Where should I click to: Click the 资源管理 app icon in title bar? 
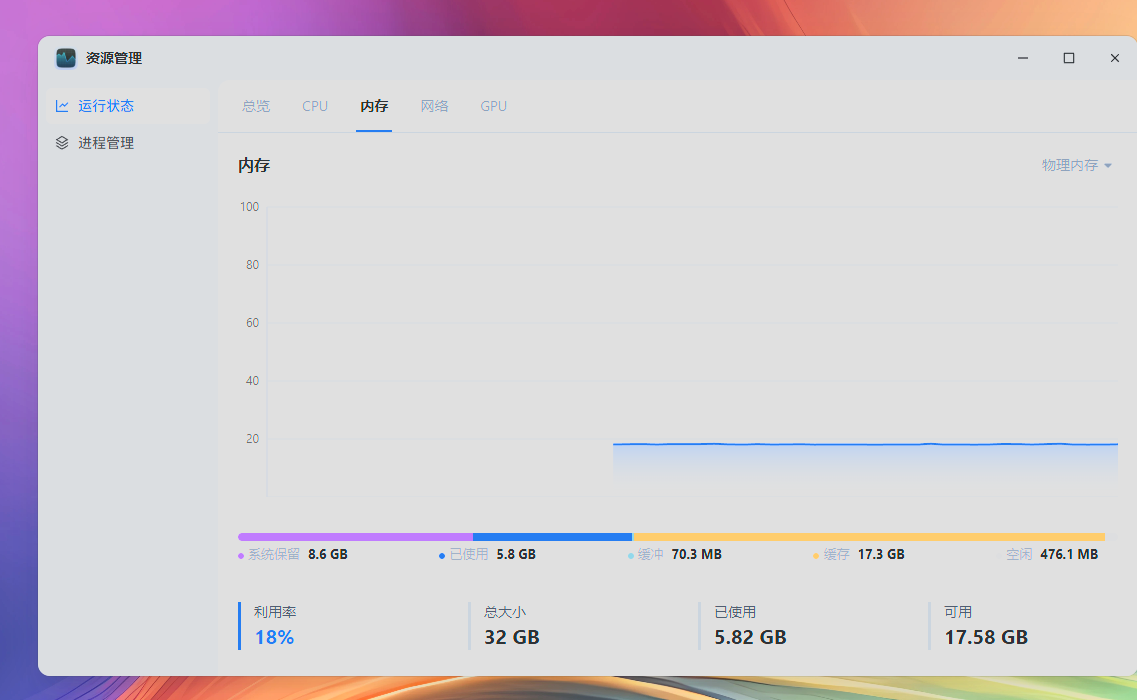pyautogui.click(x=66, y=58)
